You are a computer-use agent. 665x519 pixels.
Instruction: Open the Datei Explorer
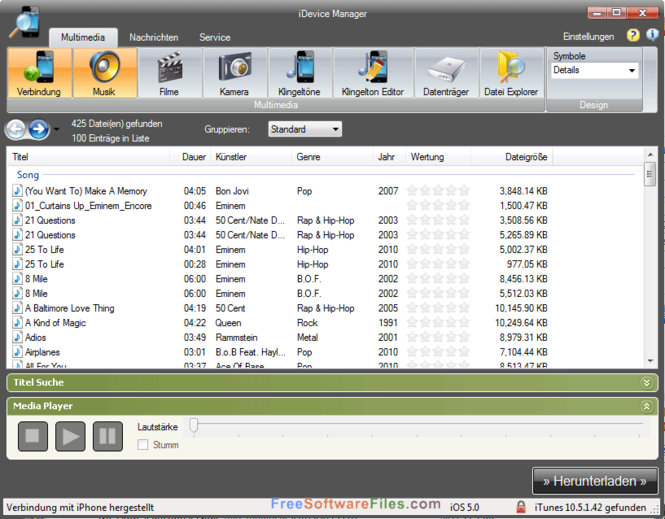click(511, 73)
